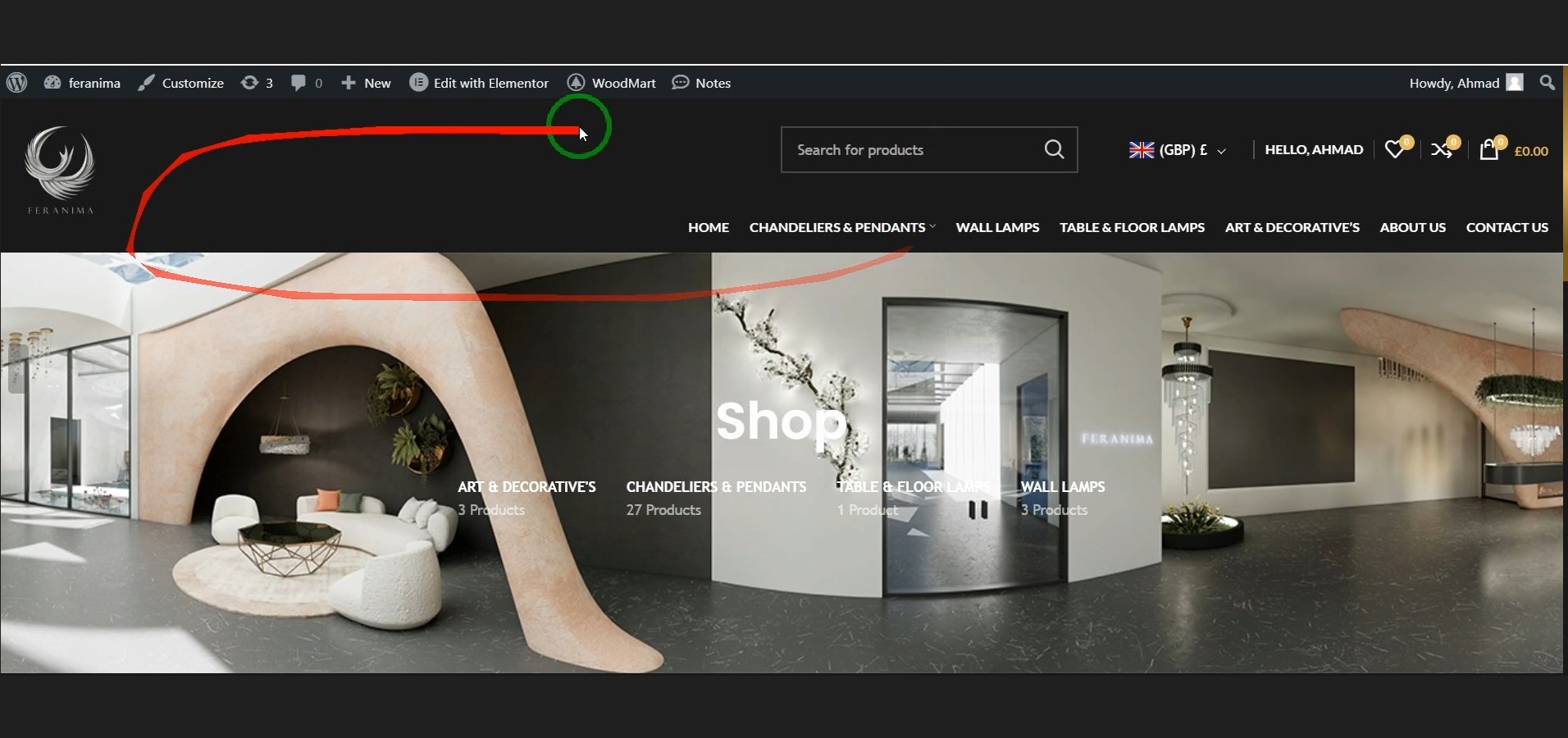Open the 3 pending updates
The height and width of the screenshot is (738, 1568).
pos(257,83)
